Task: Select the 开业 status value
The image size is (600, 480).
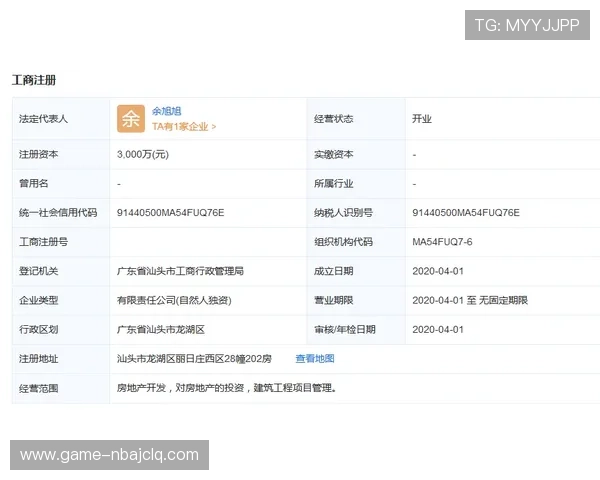Action: click(422, 119)
